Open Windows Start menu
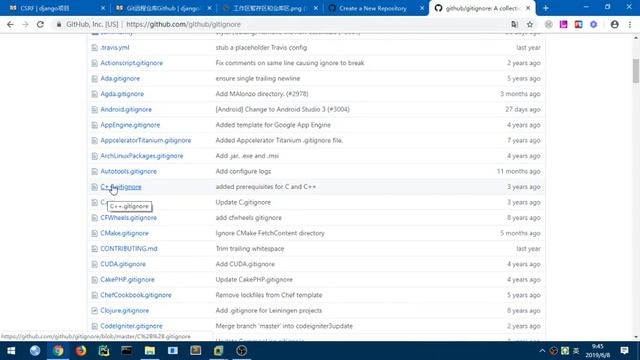The image size is (640, 360). (x=11, y=351)
